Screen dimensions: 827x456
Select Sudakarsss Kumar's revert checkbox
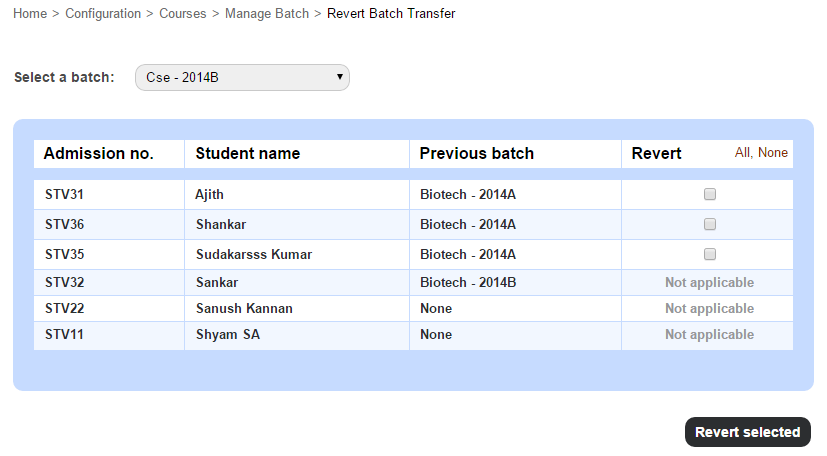point(709,254)
